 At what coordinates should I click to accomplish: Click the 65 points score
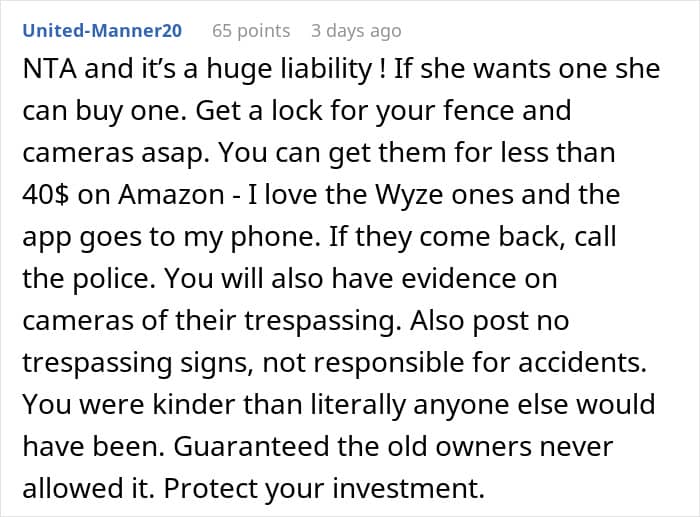[x=251, y=31]
